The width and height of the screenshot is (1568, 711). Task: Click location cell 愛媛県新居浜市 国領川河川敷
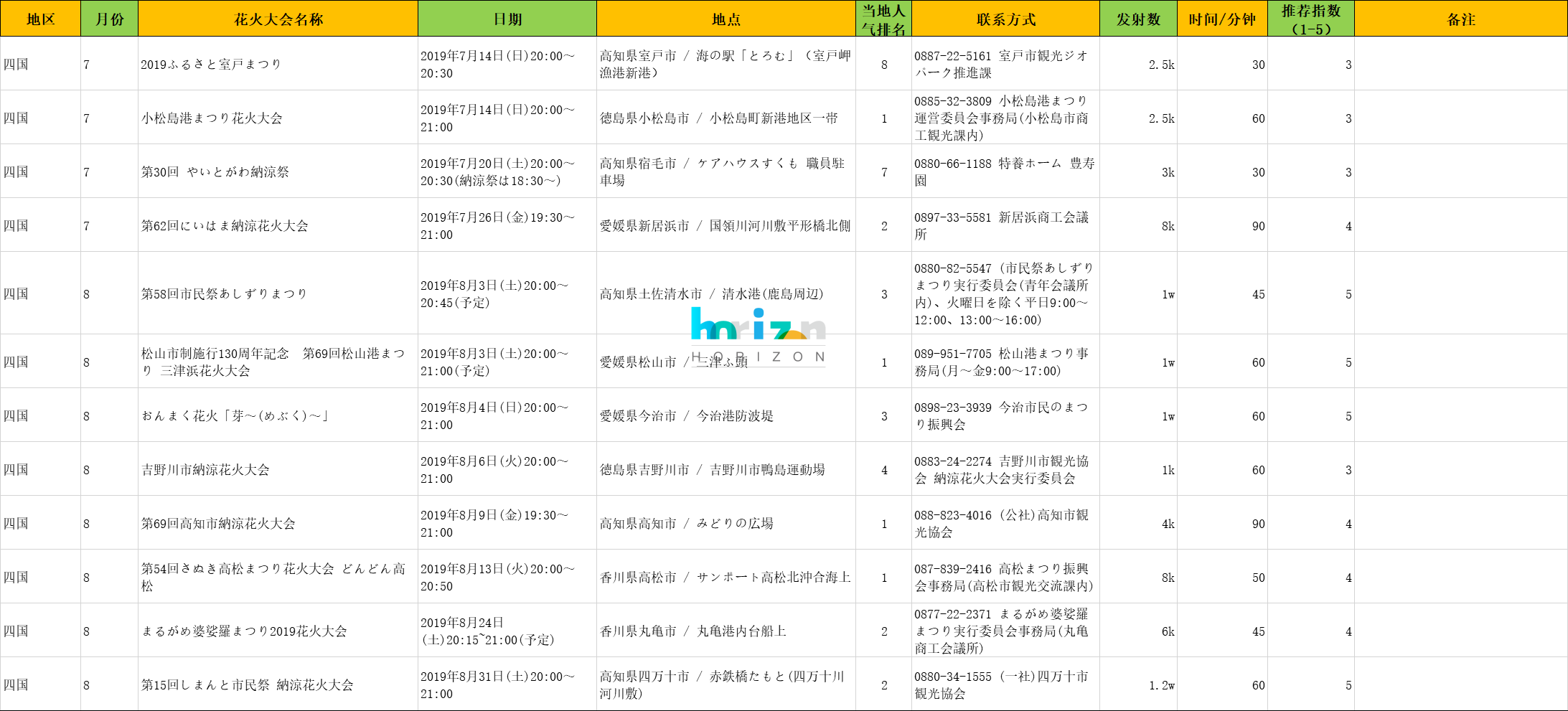tap(726, 225)
